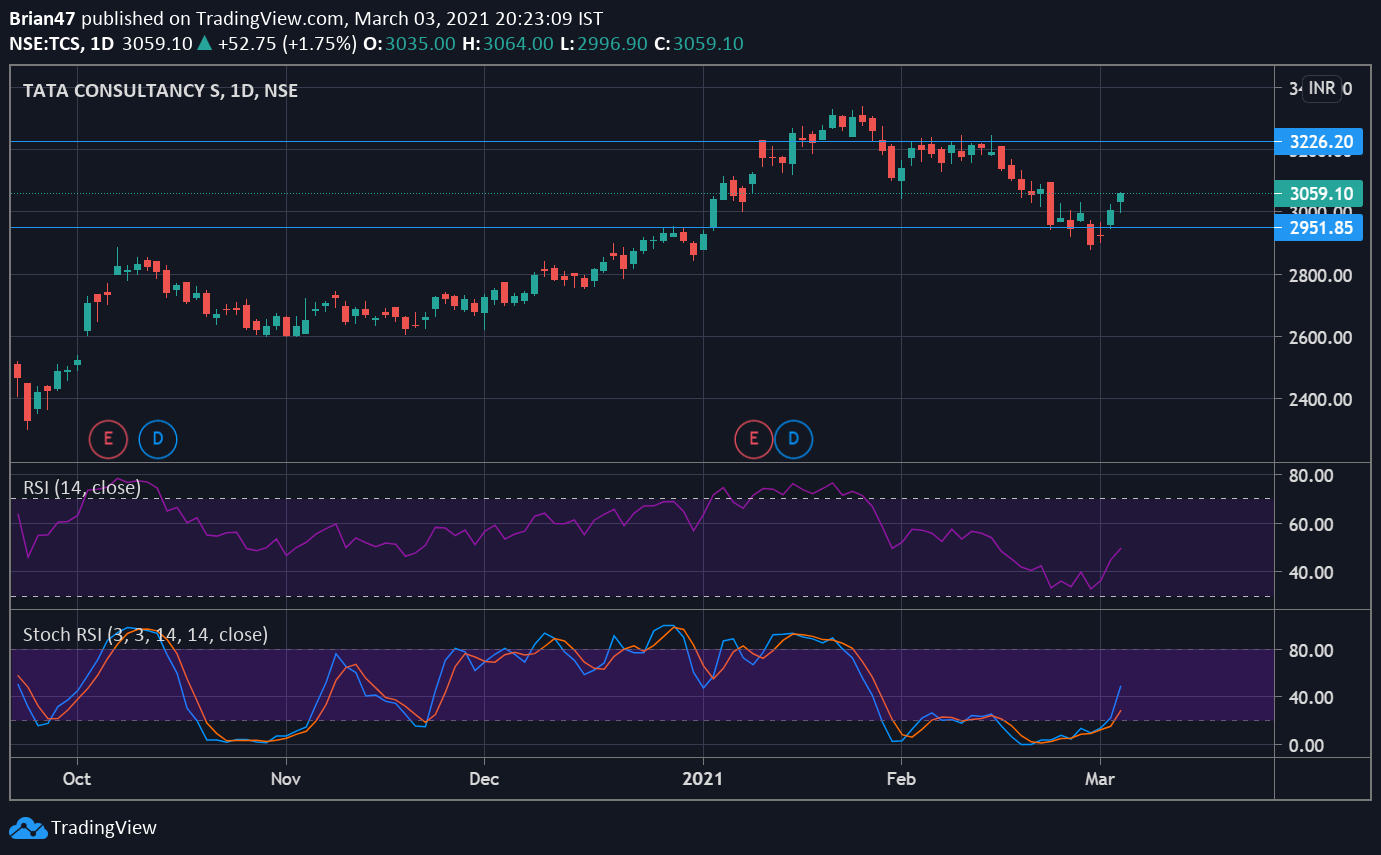Click the 2800.00 price axis label
Viewport: 1381px width, 855px height.
(1320, 275)
